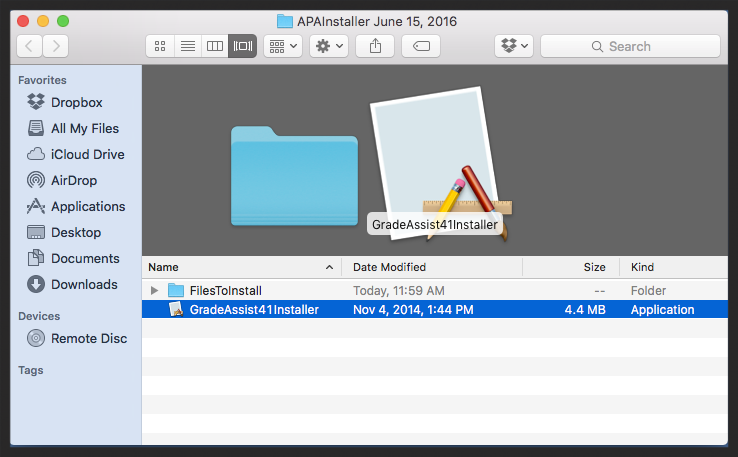Go back with the left arrow button
Viewport: 738px width, 457px height.
(x=30, y=46)
